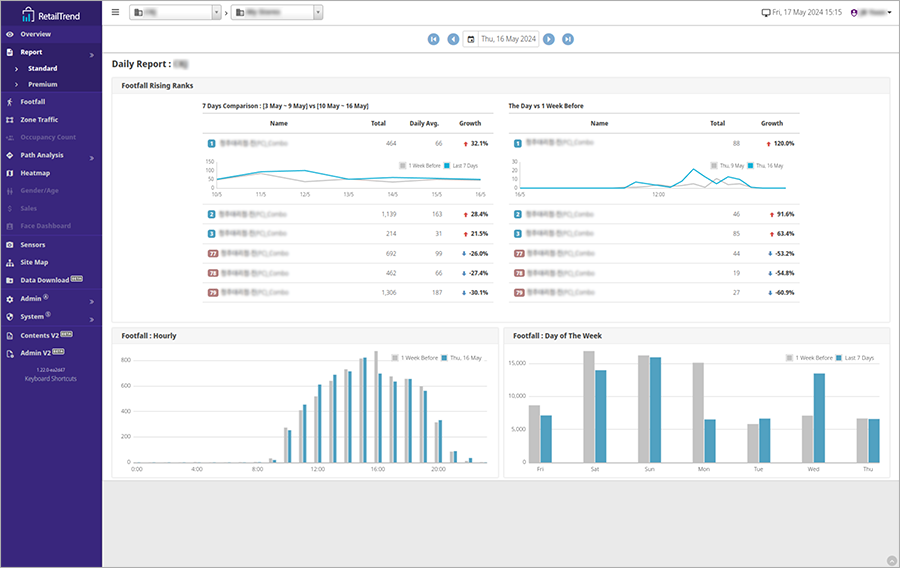
Task: Go to previous day arrow button
Action: tap(453, 39)
